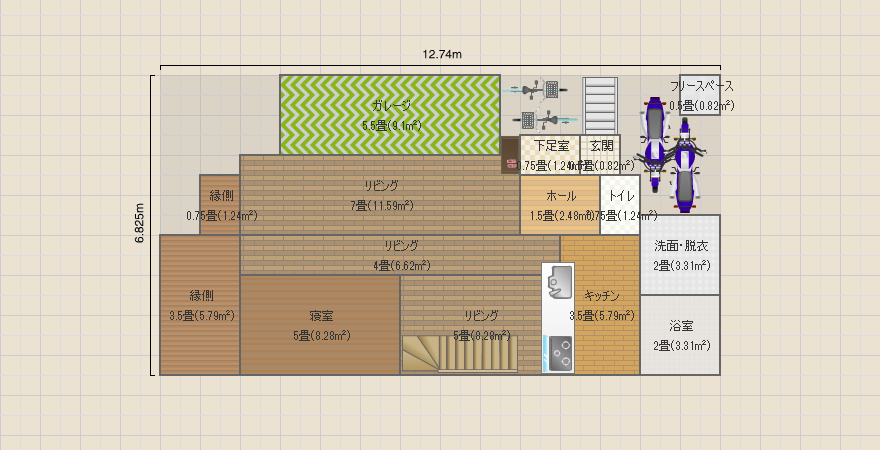Image resolution: width=880 pixels, height=450 pixels.
Task: Select the green zigzag ガレージ room
Action: coord(390,114)
